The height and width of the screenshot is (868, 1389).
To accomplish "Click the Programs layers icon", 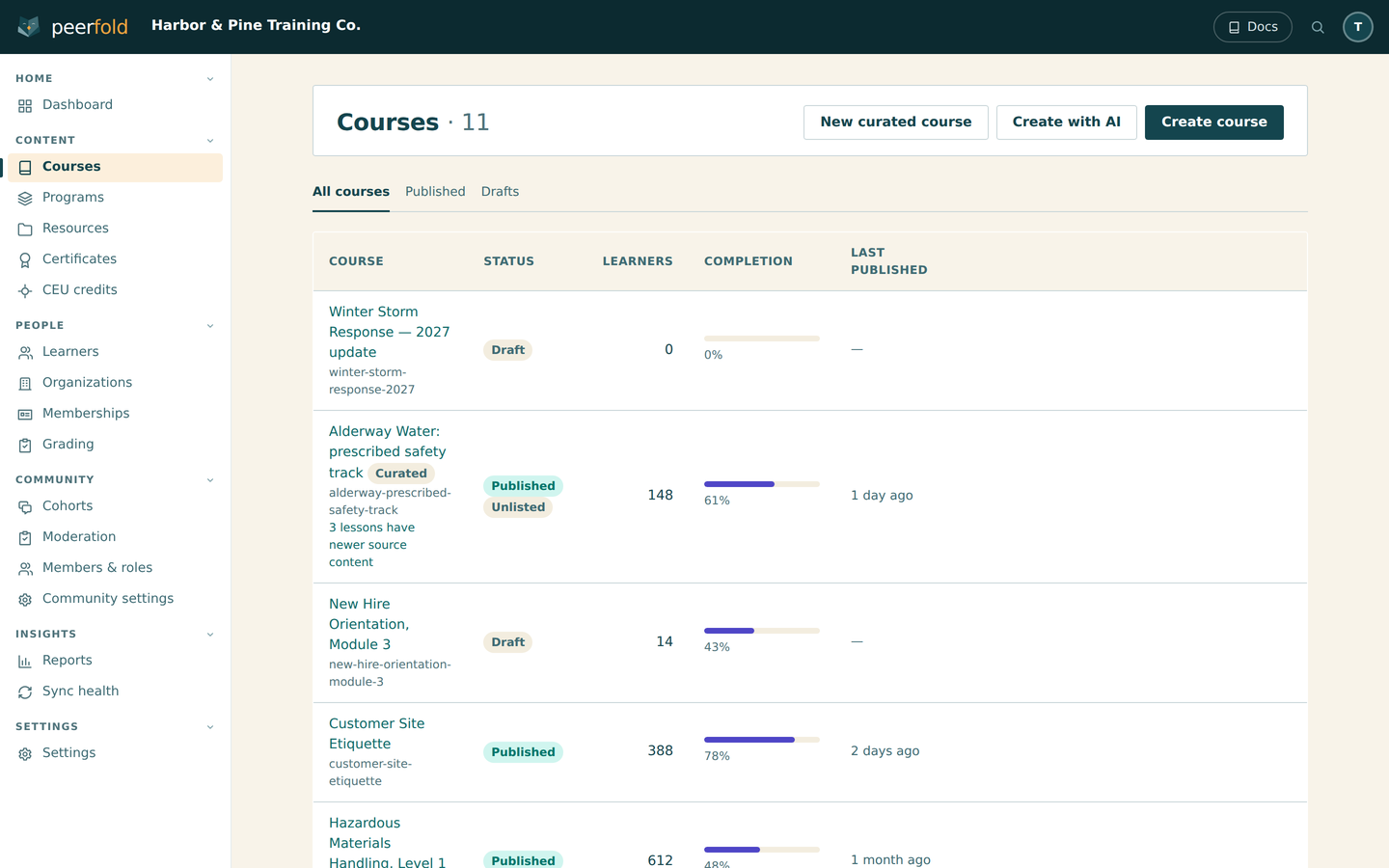I will click(x=25, y=198).
